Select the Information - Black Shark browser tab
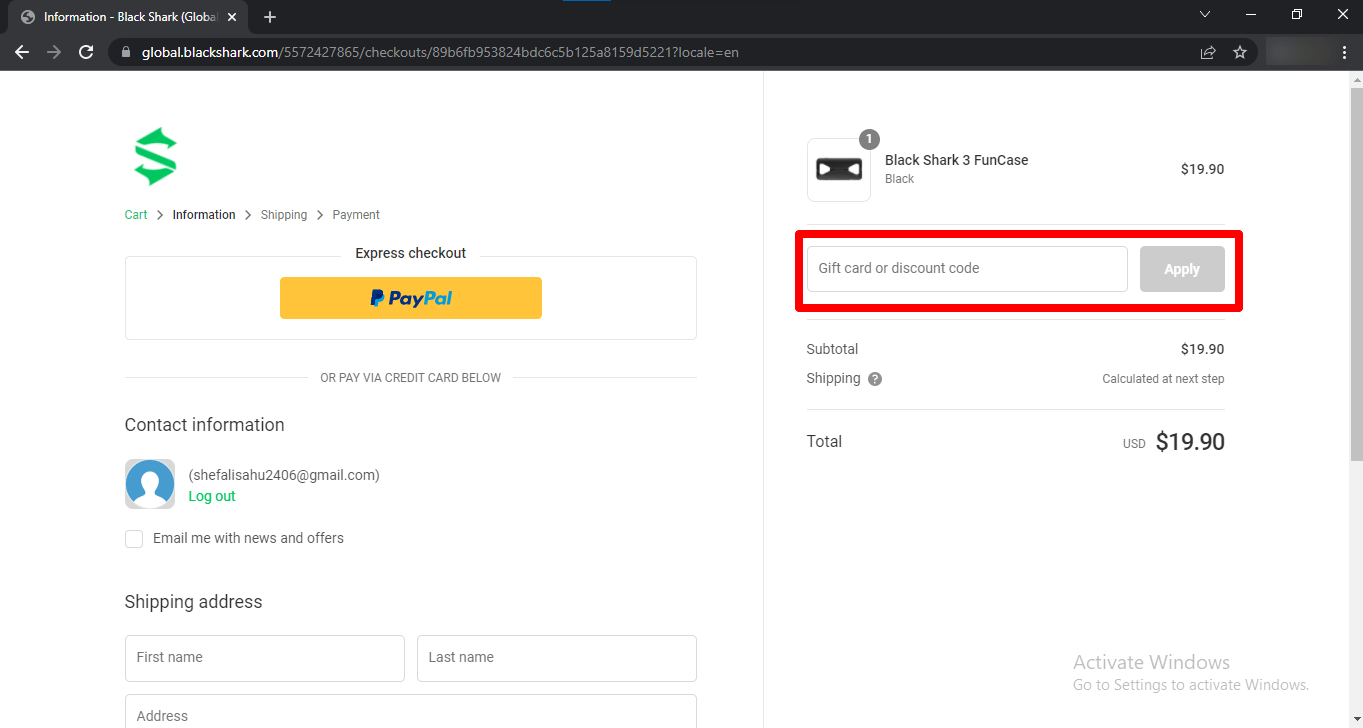The height and width of the screenshot is (728, 1363). click(130, 17)
